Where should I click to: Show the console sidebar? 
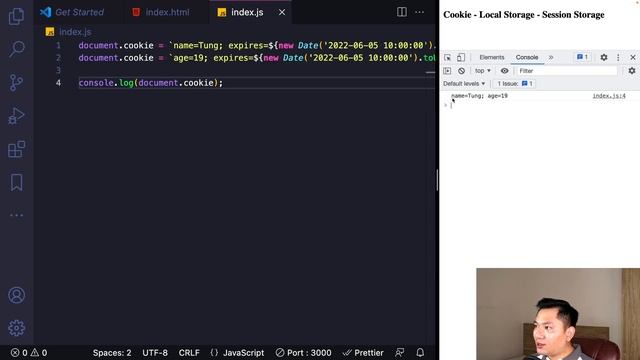pos(447,71)
